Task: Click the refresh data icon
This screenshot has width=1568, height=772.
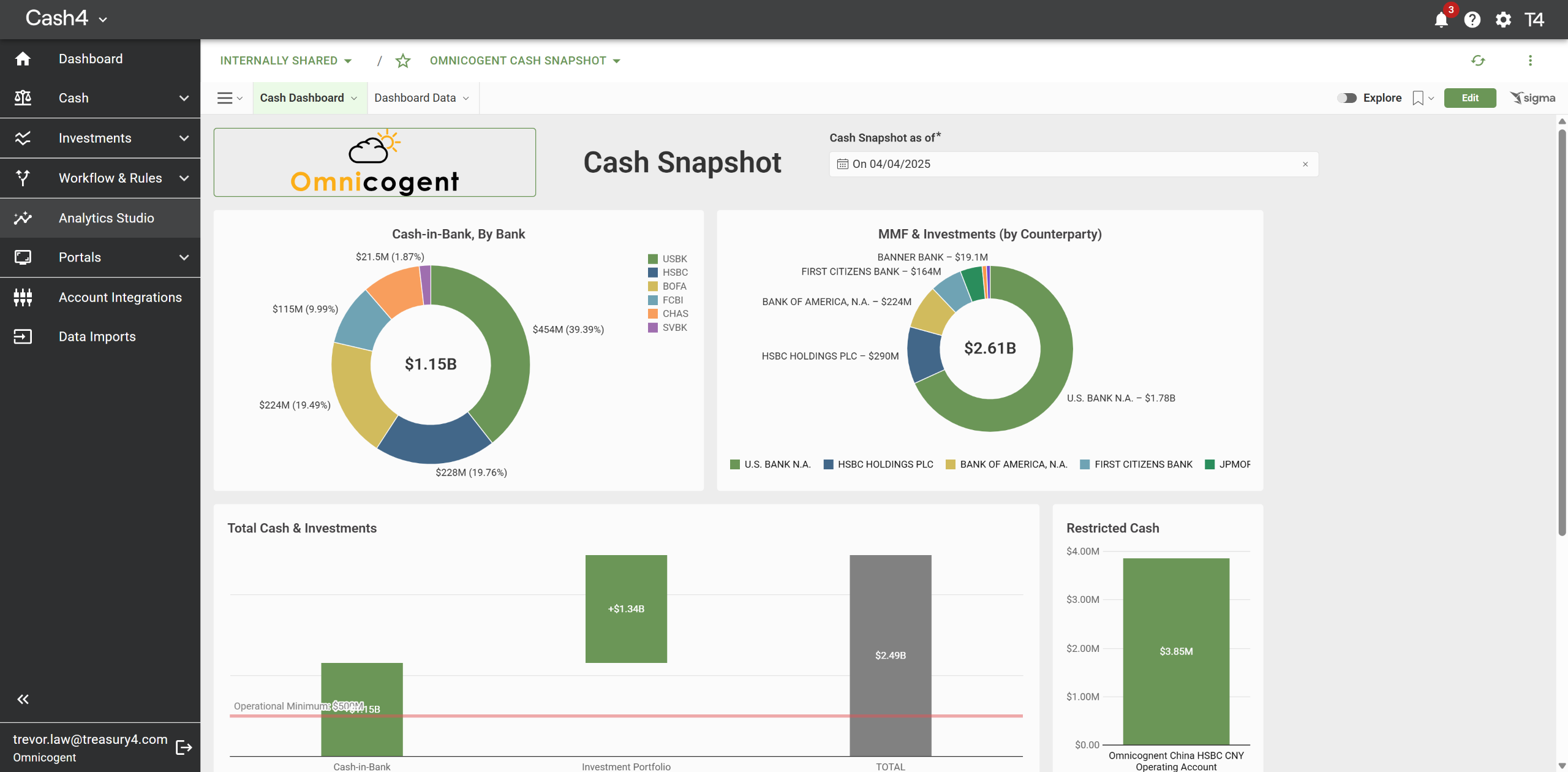Action: pos(1478,61)
